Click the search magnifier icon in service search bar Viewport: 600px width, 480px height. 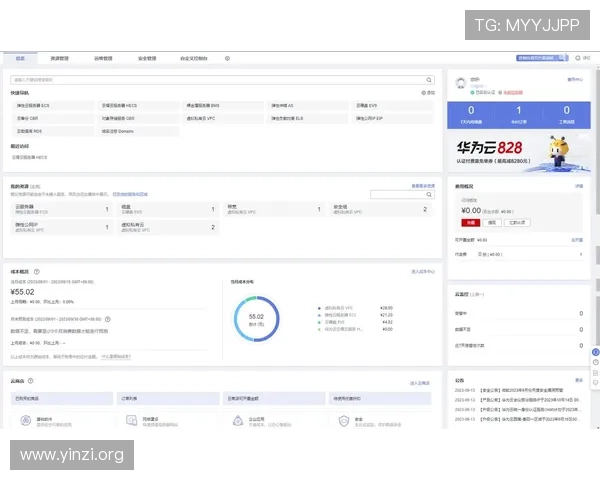pyautogui.click(x=430, y=79)
